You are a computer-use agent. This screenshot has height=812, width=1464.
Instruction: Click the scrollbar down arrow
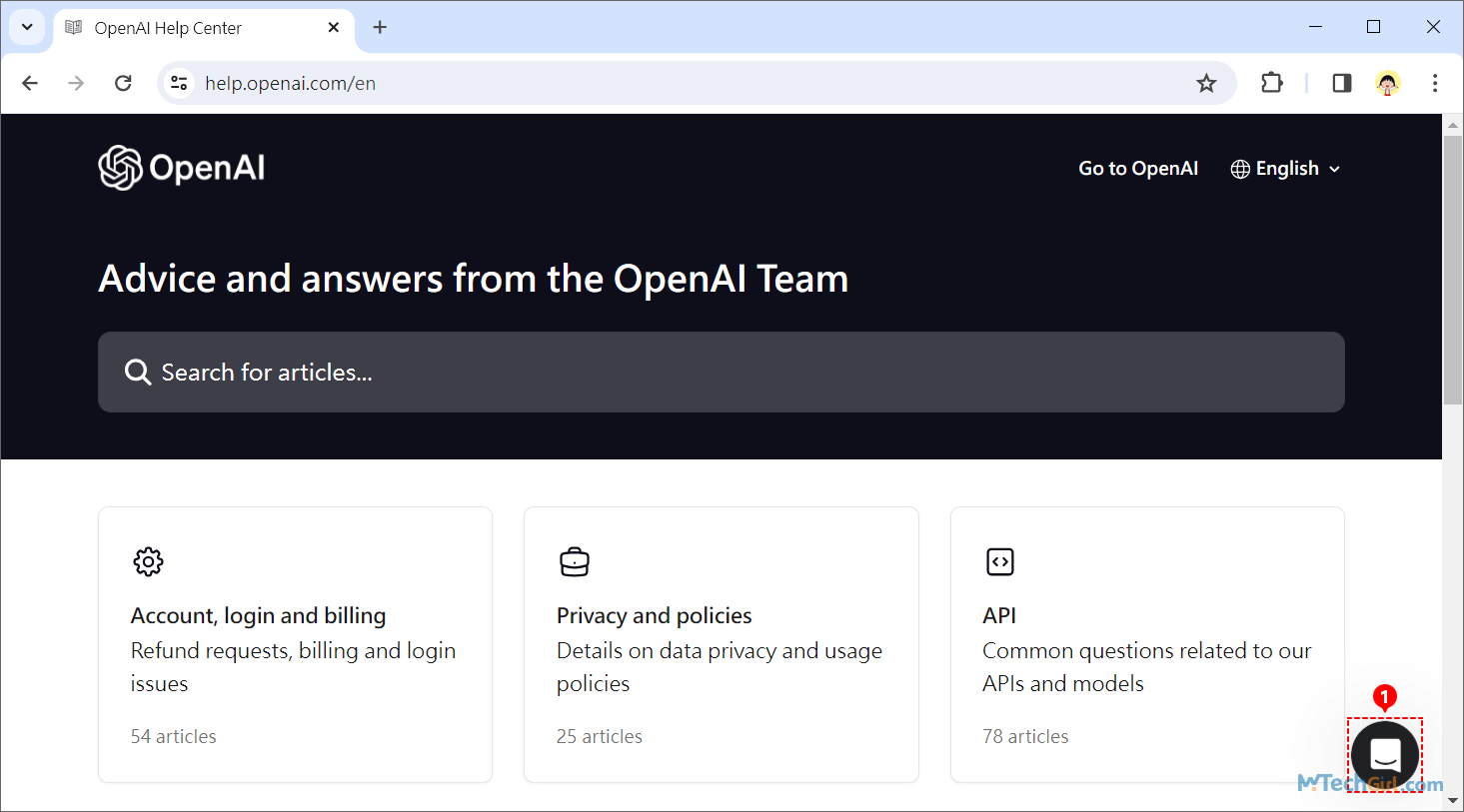coord(1453,801)
